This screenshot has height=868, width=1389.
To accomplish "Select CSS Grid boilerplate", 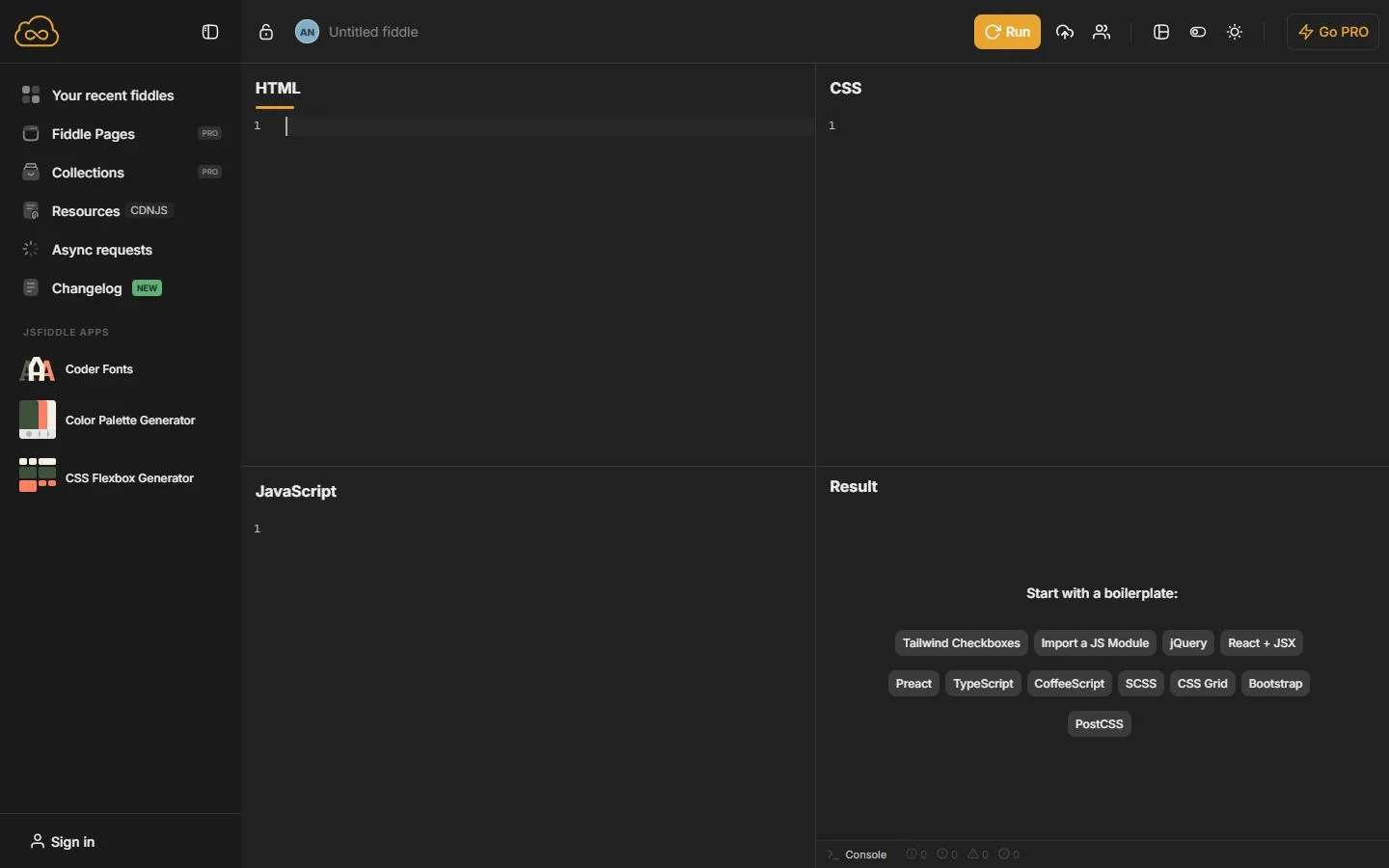I will coord(1203,684).
